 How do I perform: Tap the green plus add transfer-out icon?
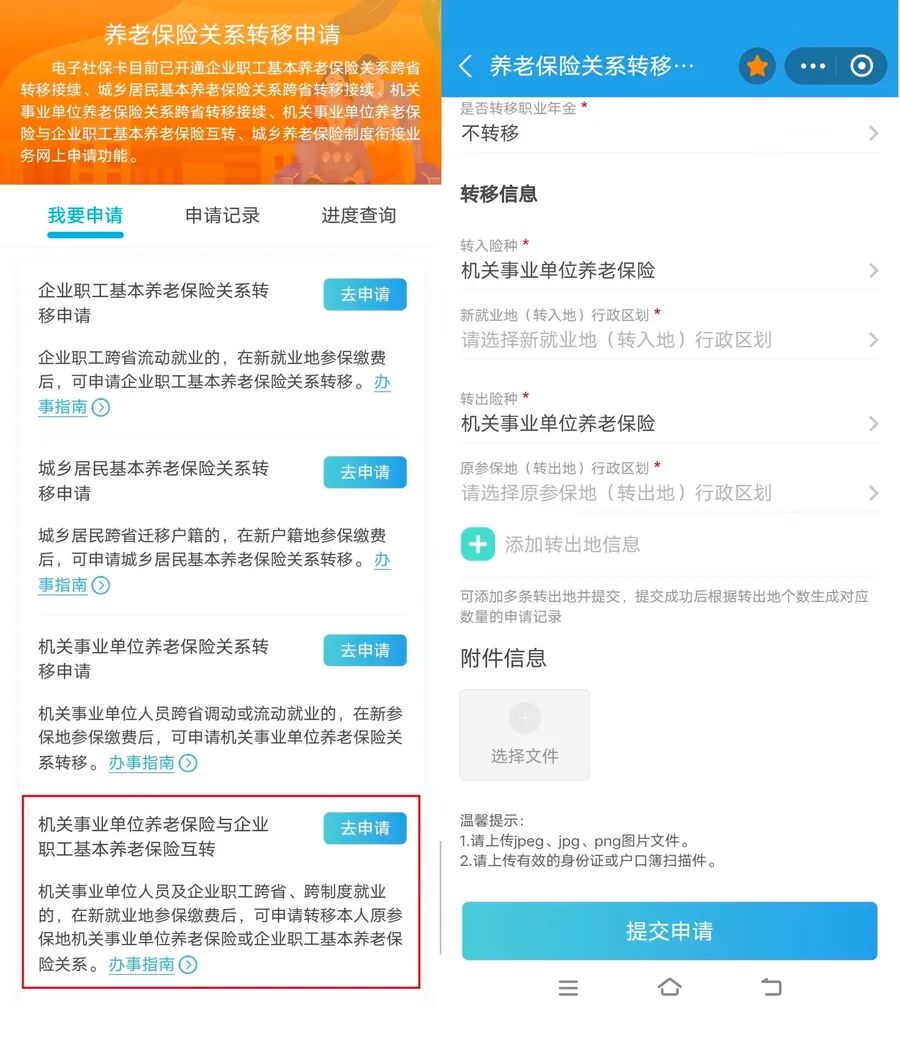point(477,544)
